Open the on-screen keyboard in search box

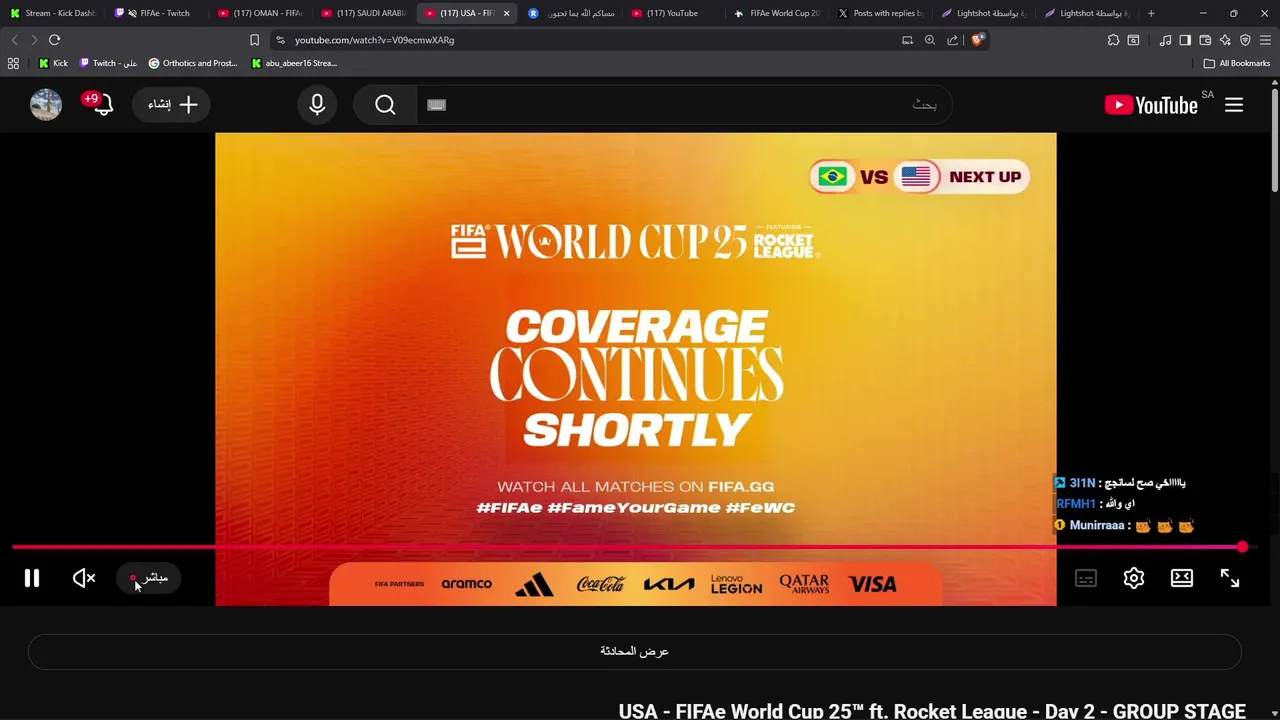pos(436,105)
